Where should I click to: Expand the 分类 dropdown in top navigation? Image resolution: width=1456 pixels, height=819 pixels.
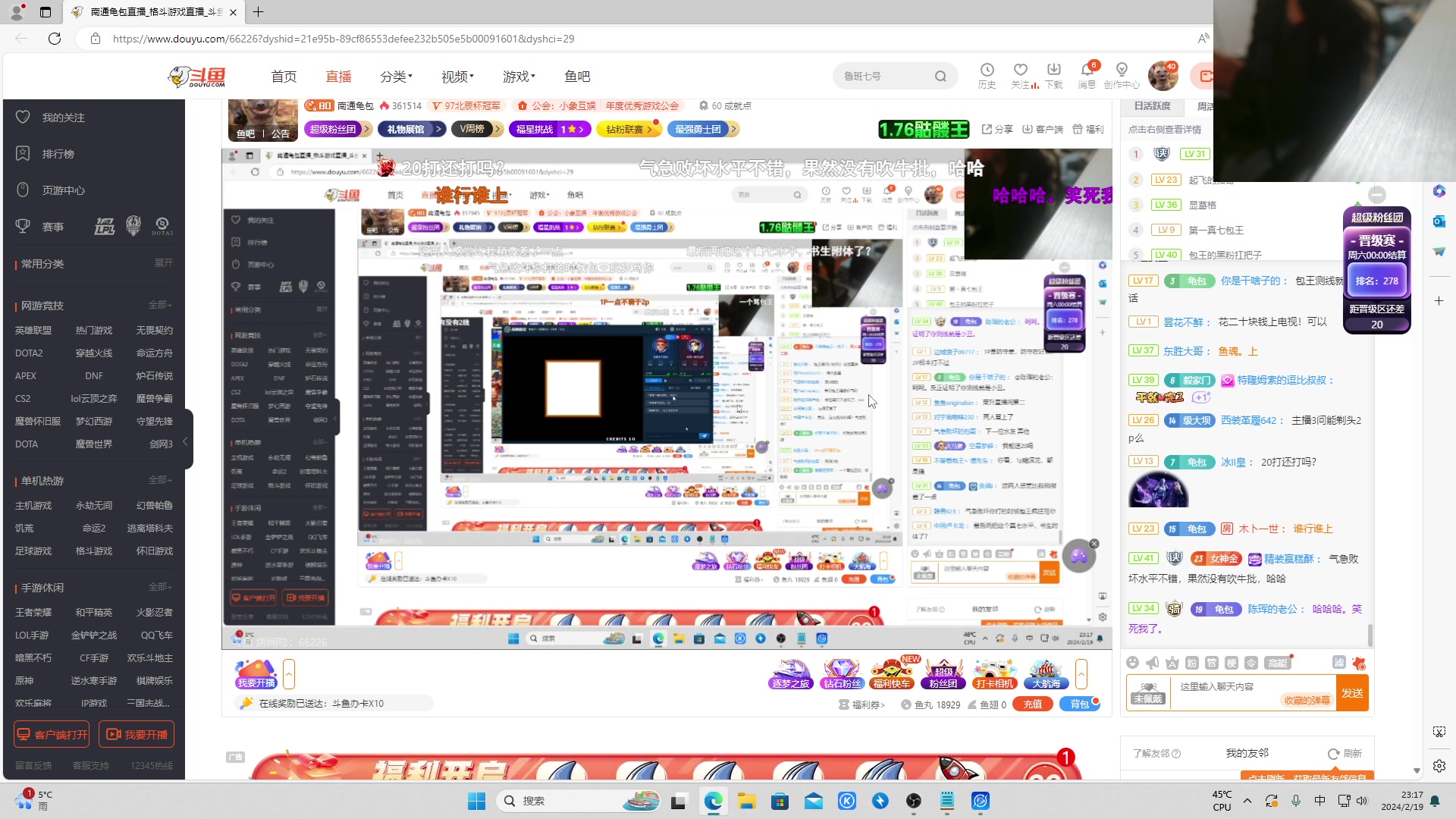point(396,77)
